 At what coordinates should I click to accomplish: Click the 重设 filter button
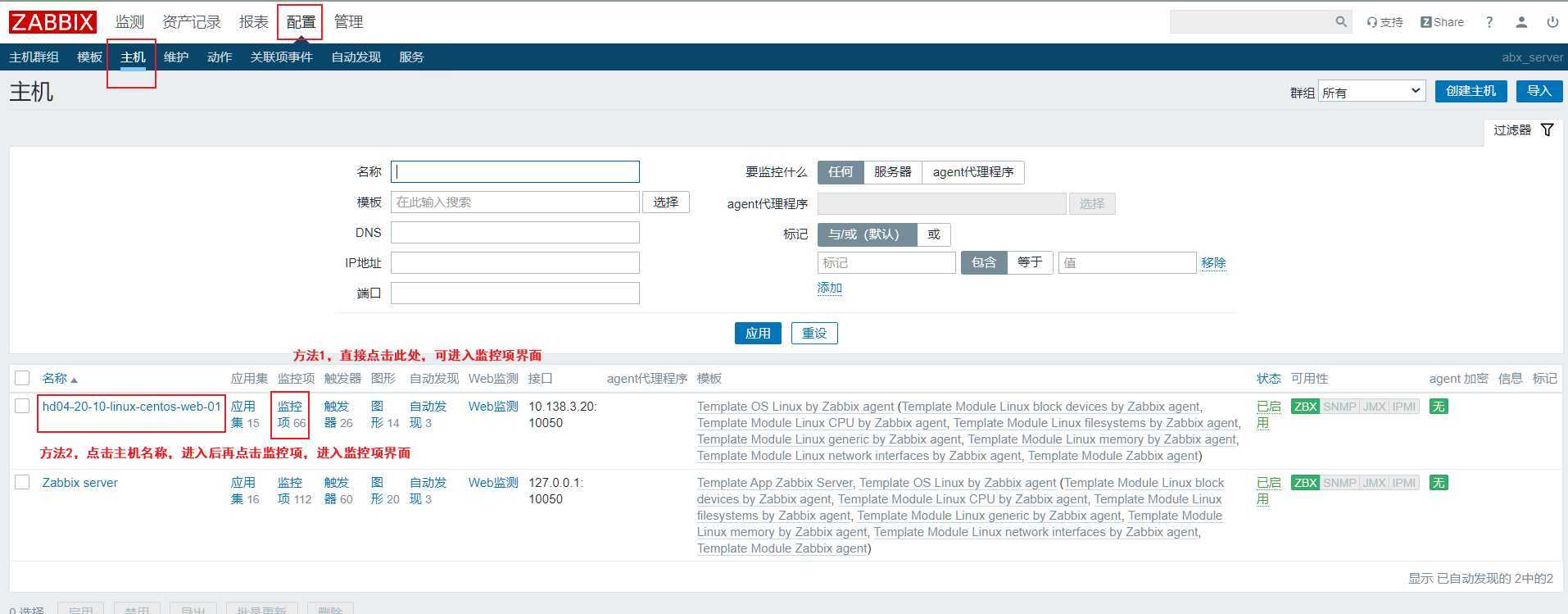814,334
